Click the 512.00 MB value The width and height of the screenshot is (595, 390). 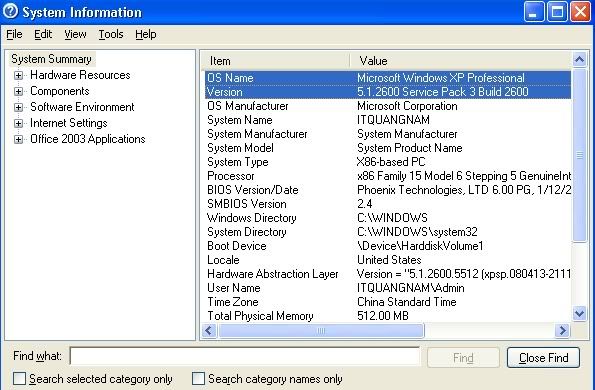[383, 316]
